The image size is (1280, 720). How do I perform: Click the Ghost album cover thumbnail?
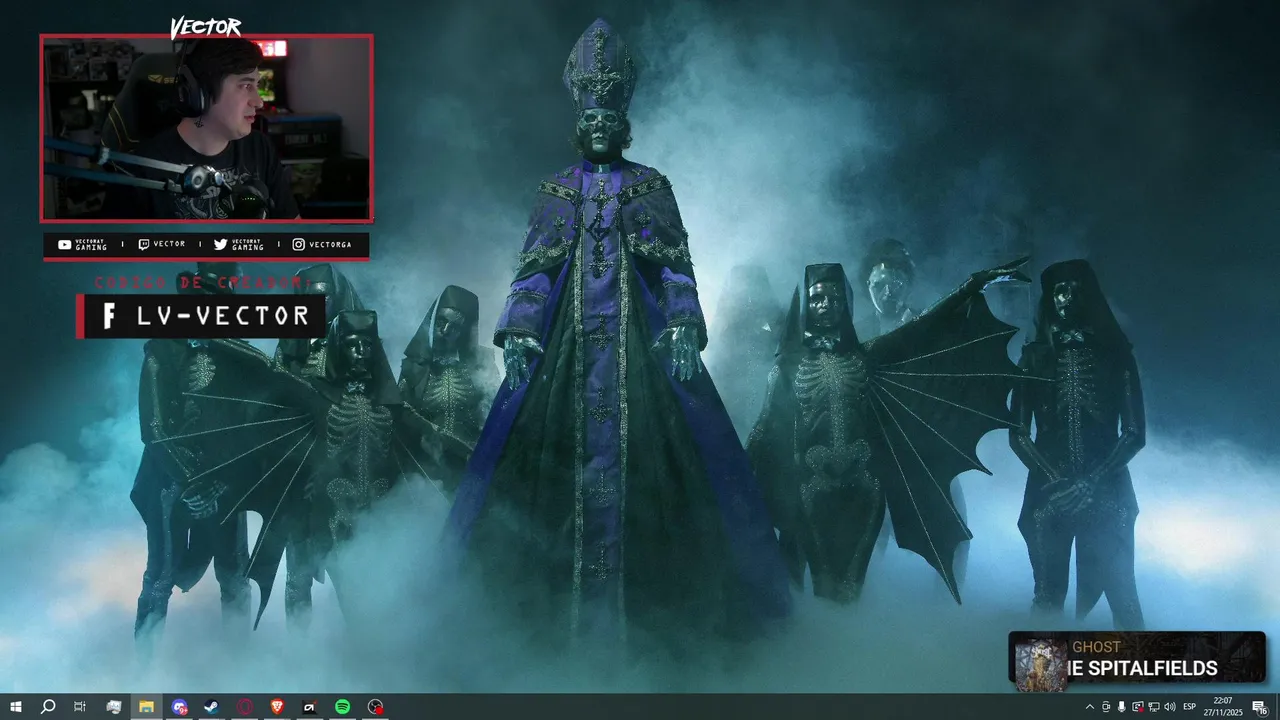[x=1040, y=663]
